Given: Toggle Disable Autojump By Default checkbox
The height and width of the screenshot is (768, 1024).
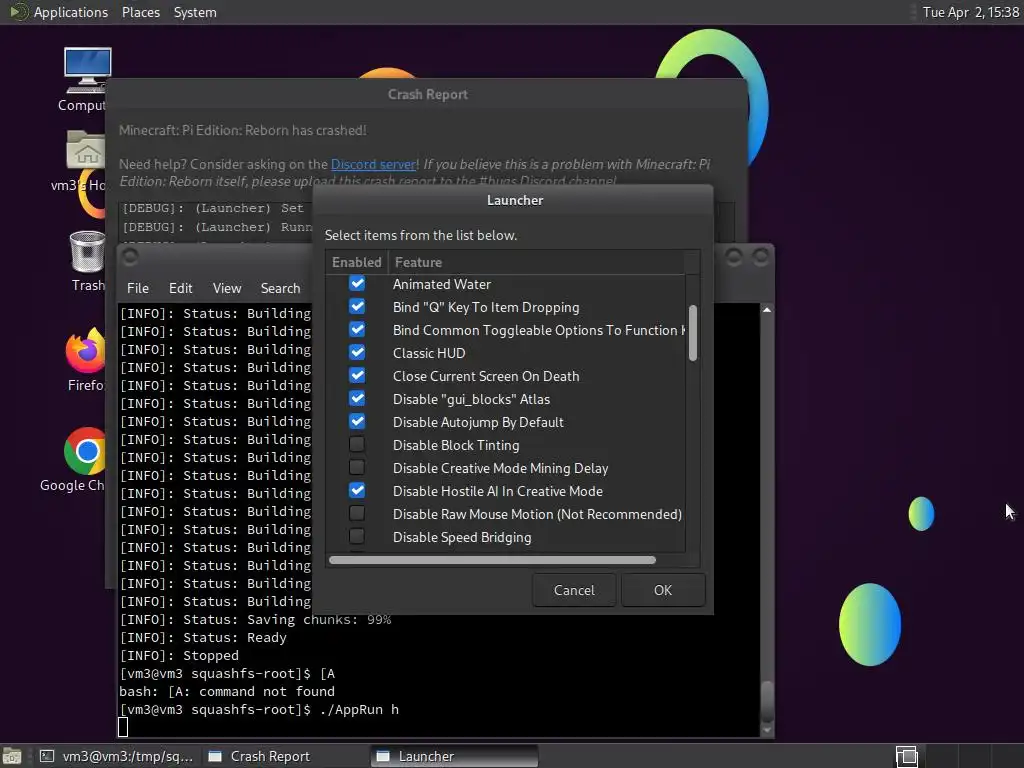Looking at the screenshot, I should click(x=357, y=422).
